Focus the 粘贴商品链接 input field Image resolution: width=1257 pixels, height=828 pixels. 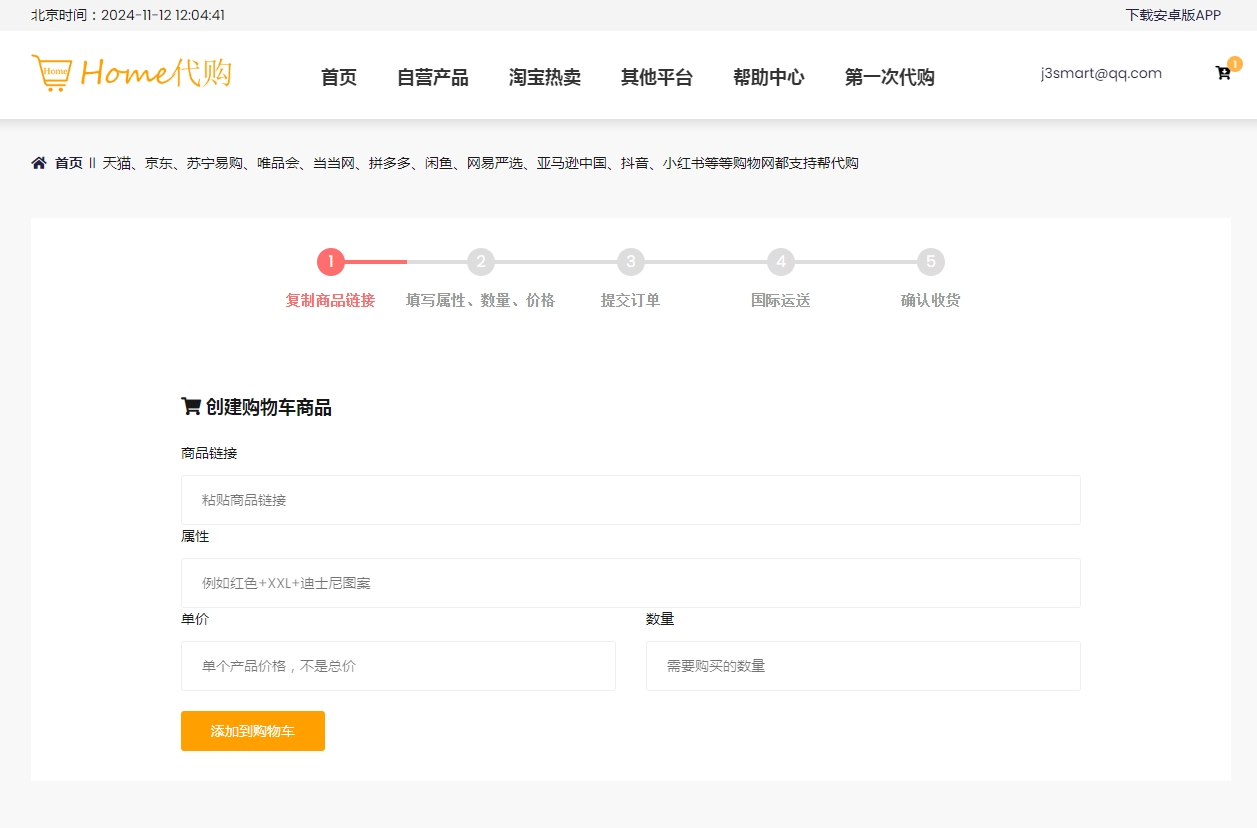tap(630, 500)
